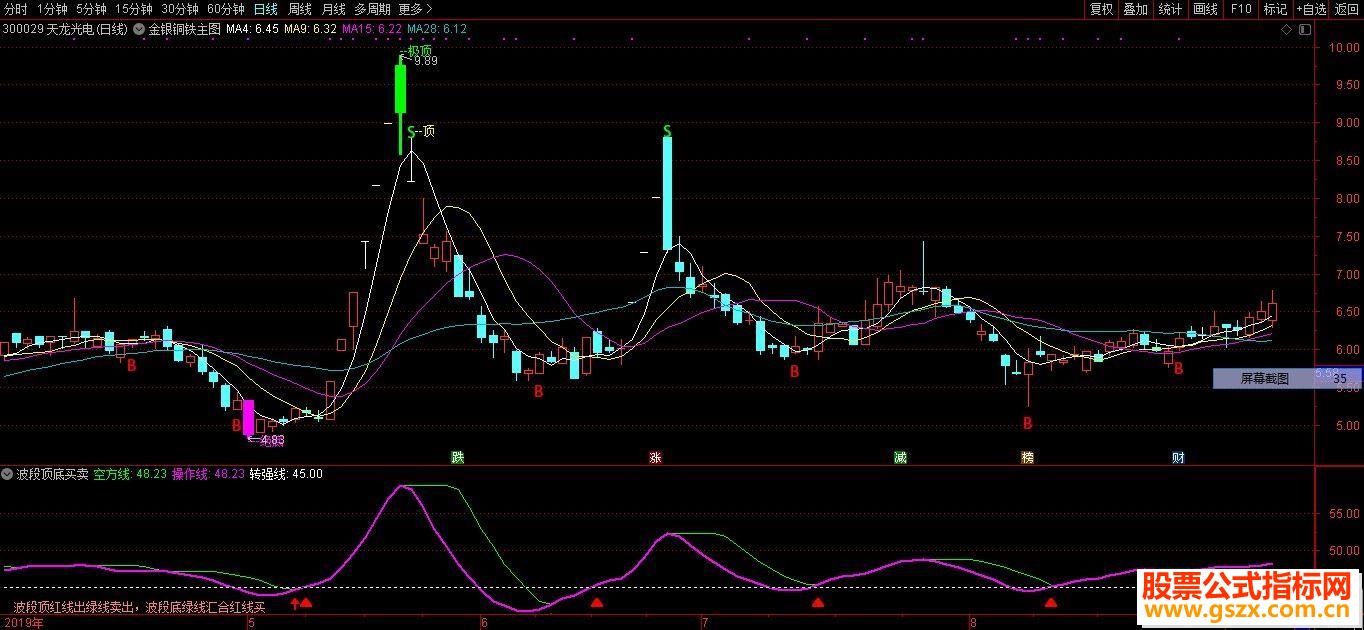Activate the 画线 drawing tools button
The height and width of the screenshot is (630, 1364).
pos(1206,9)
